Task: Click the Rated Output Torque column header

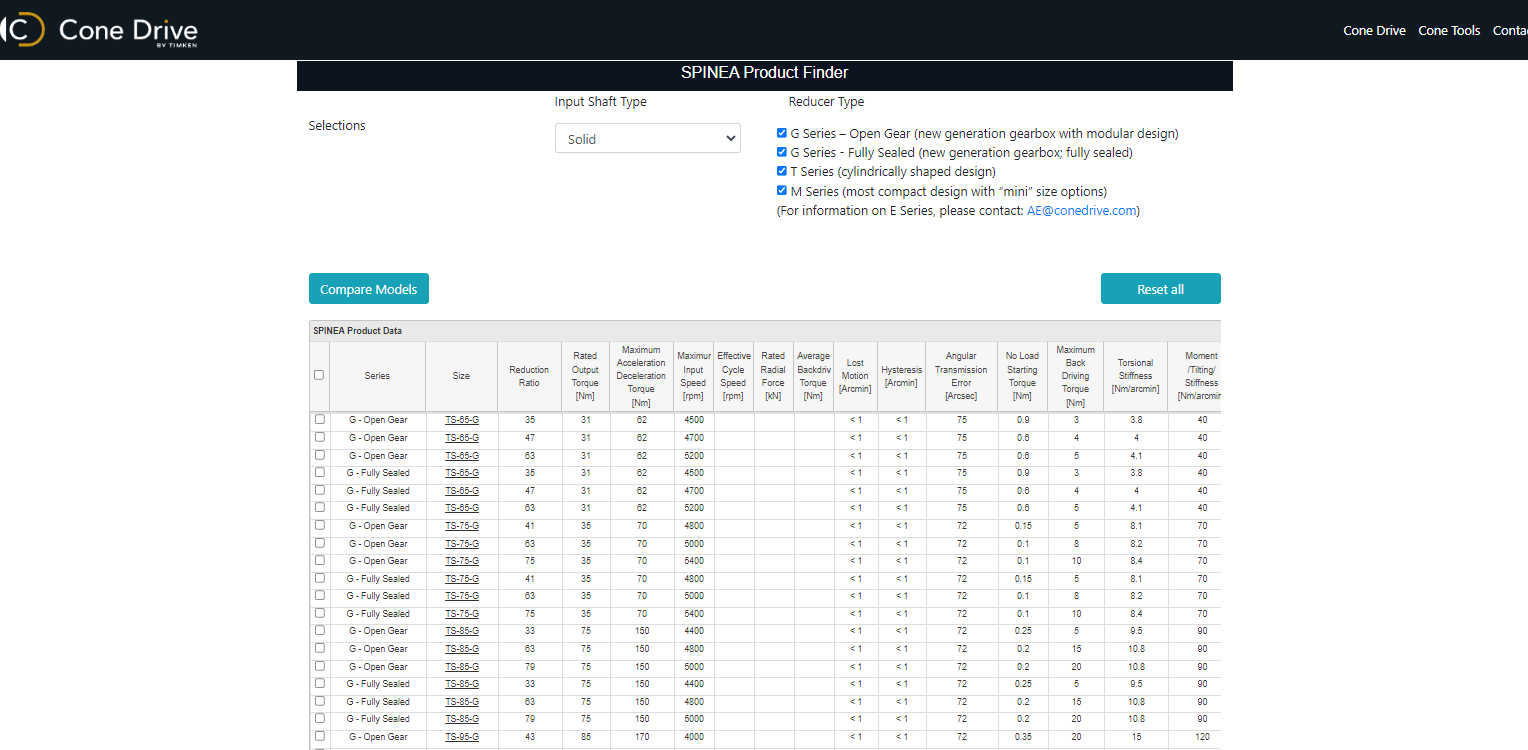Action: tap(585, 376)
